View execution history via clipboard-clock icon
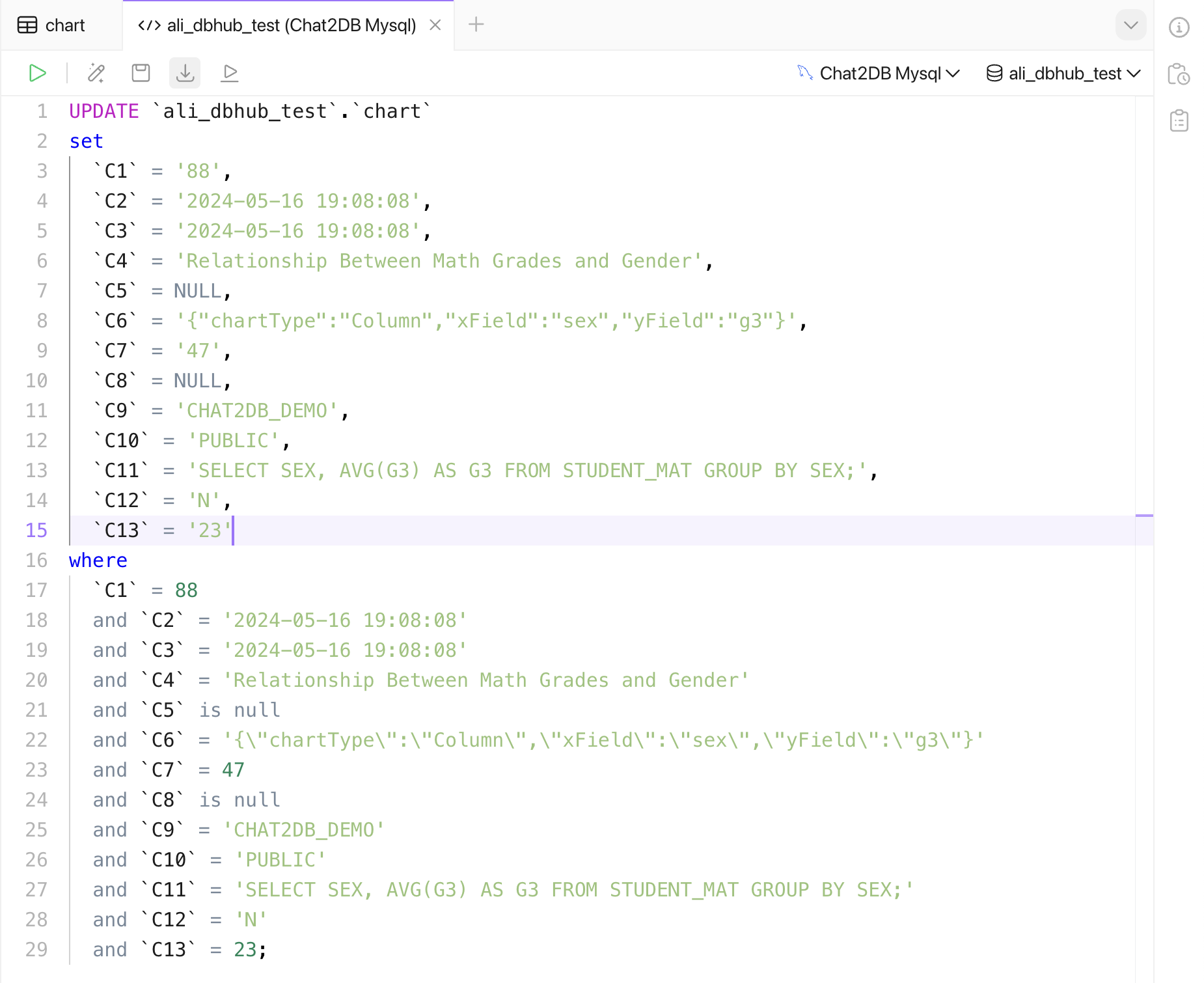The image size is (1204, 983). (1181, 74)
